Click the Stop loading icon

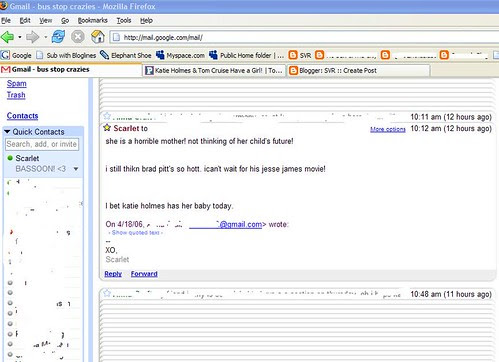point(78,37)
